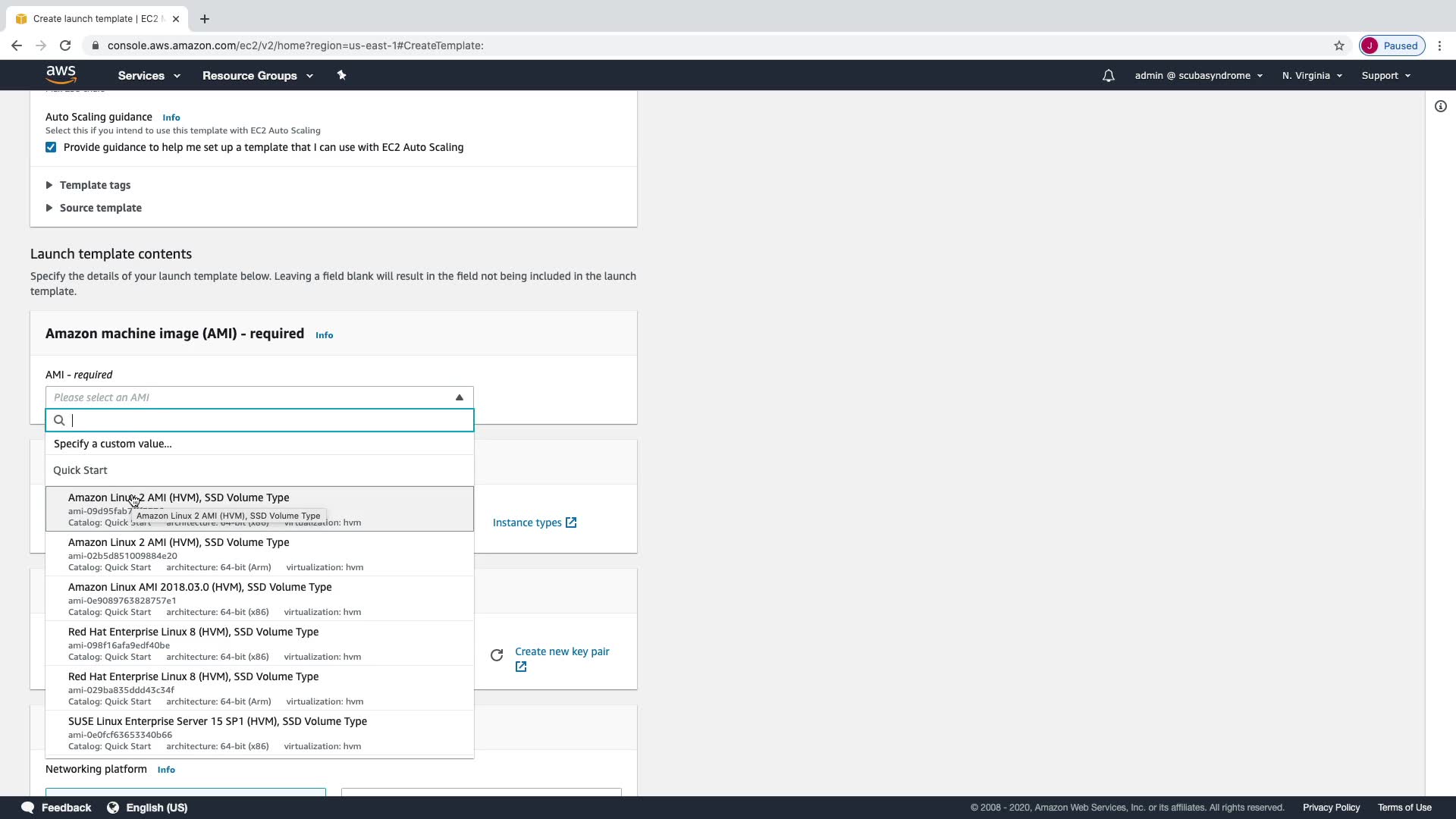Open the Resource Groups menu
1456x819 pixels.
click(x=257, y=76)
